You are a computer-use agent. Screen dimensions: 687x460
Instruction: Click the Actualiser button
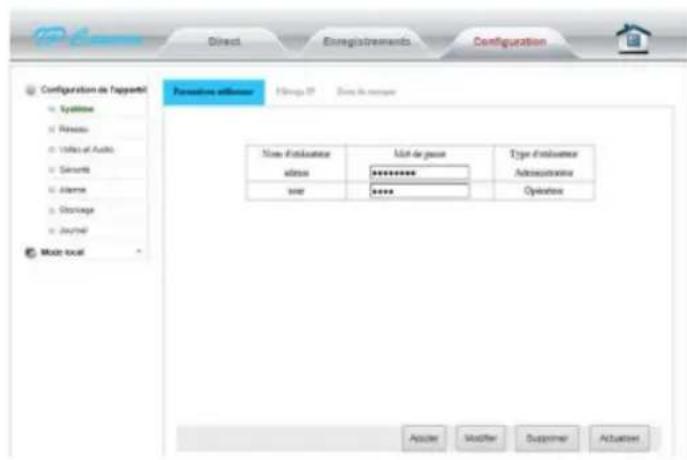pyautogui.click(x=619, y=438)
